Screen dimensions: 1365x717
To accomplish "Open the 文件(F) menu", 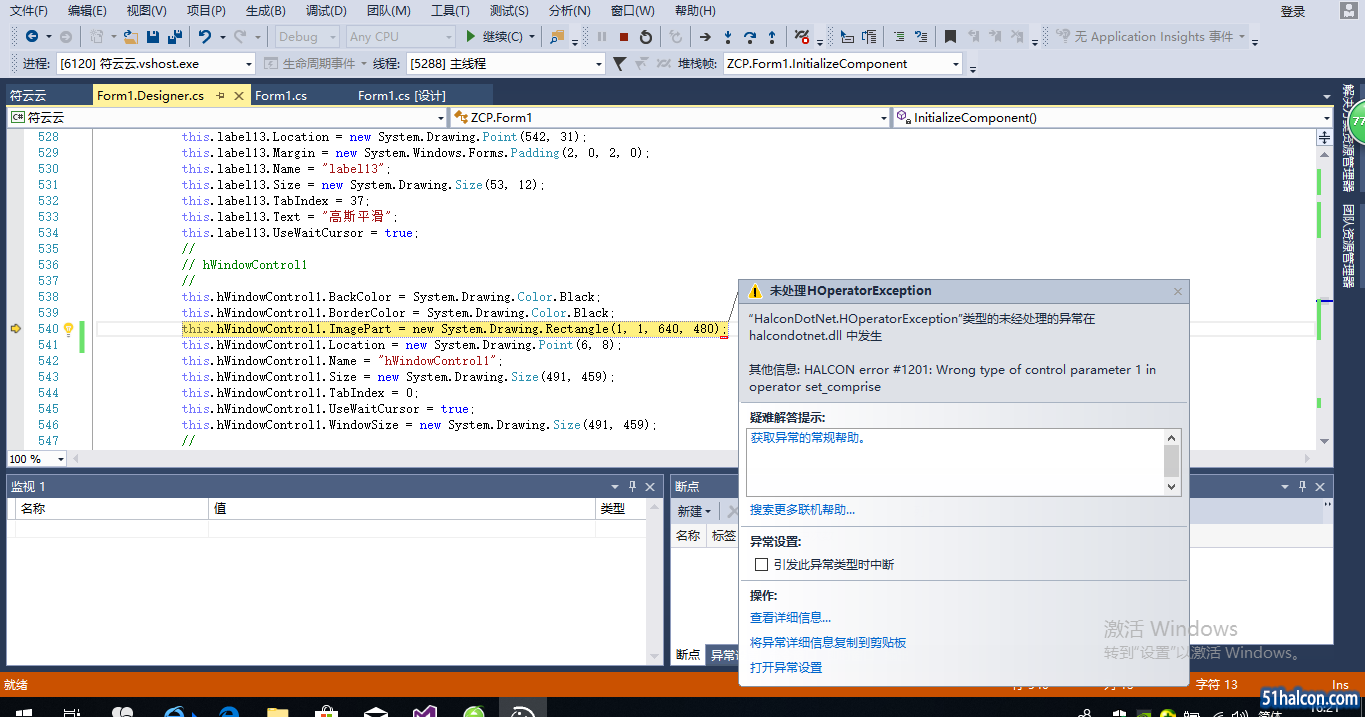I will click(x=29, y=11).
